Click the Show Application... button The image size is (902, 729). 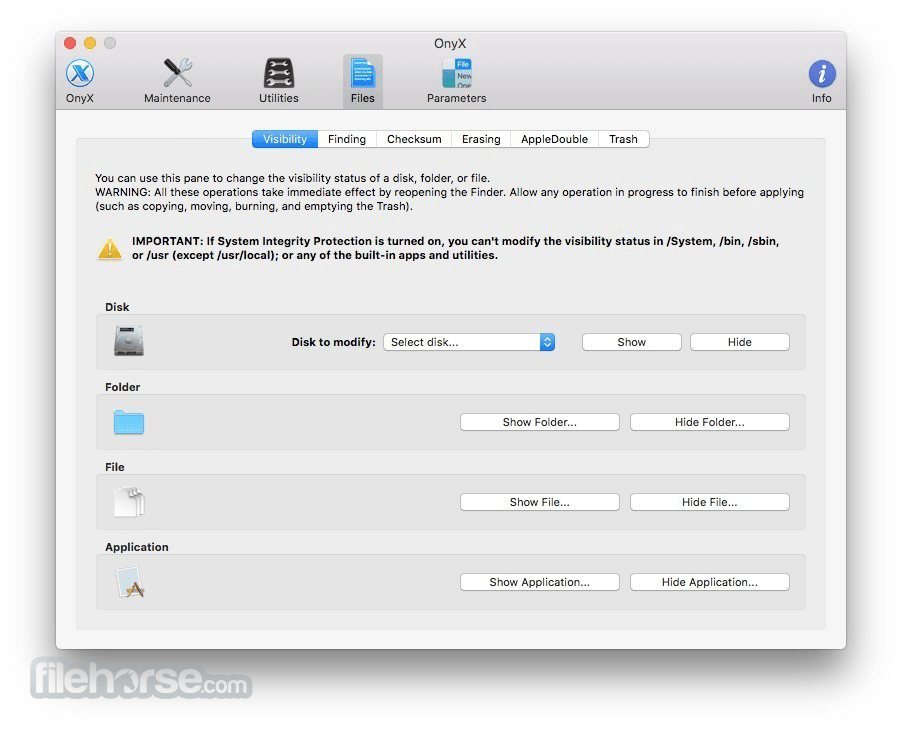pyautogui.click(x=540, y=582)
